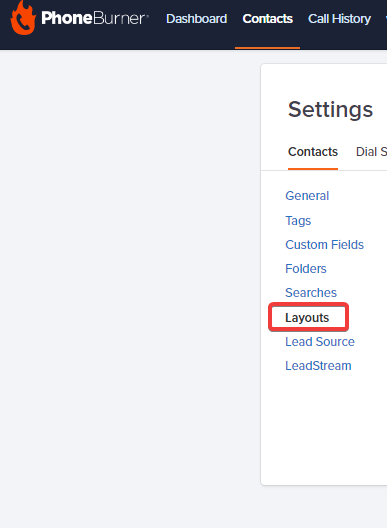The width and height of the screenshot is (387, 528).
Task: Open General contact settings
Action: point(307,196)
